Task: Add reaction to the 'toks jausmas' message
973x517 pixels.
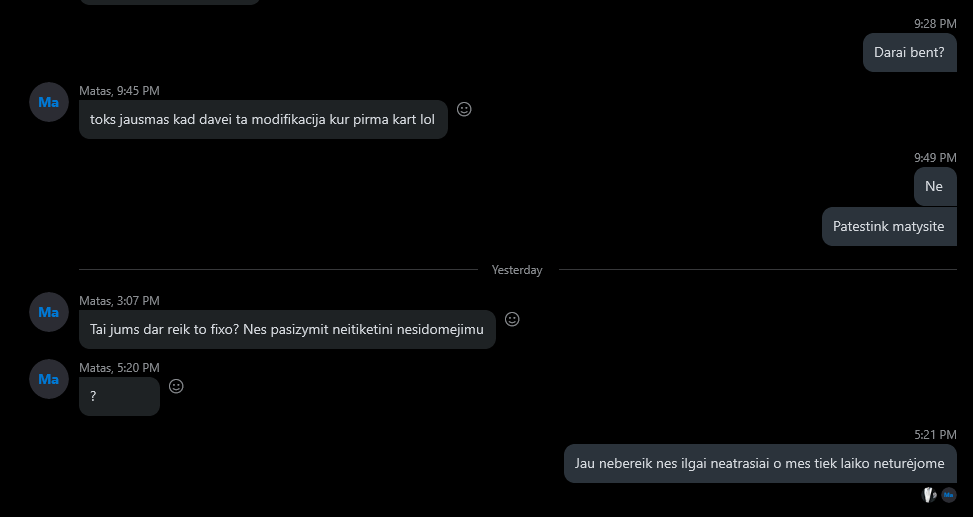Action: (x=464, y=109)
